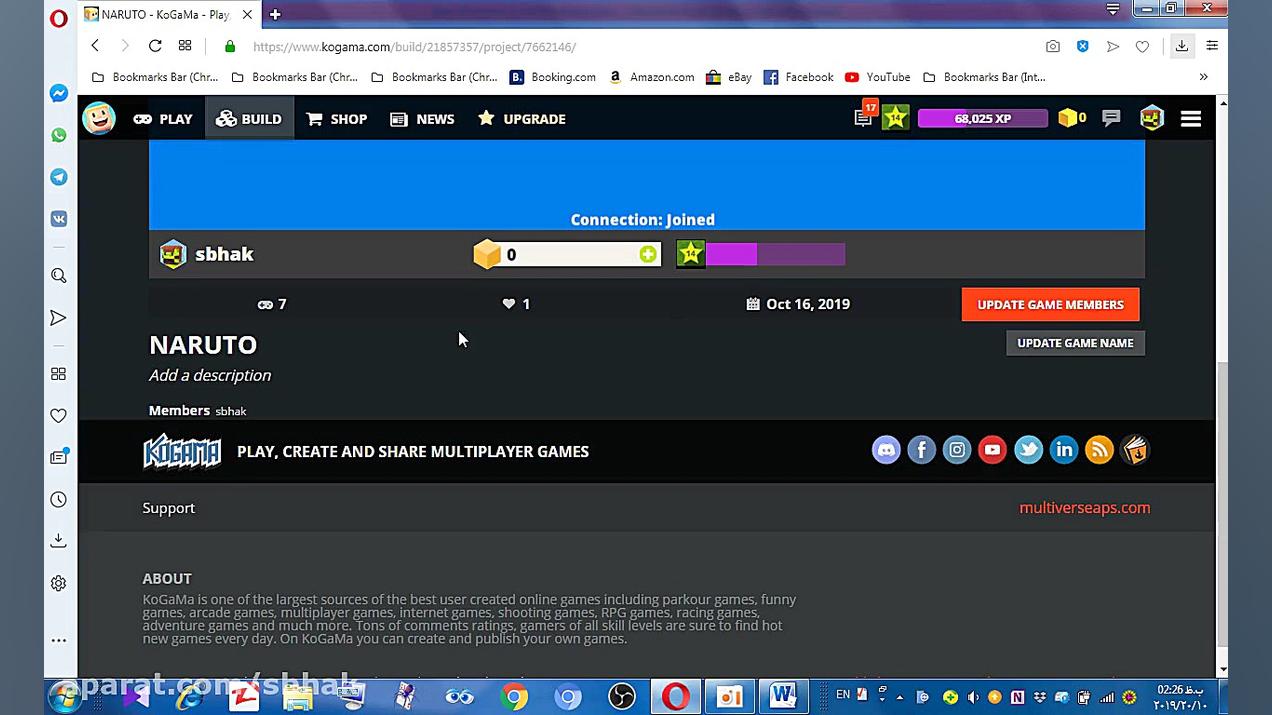Open the chat messages icon in the header
Screen dimensions: 1272x715
pos(1111,118)
